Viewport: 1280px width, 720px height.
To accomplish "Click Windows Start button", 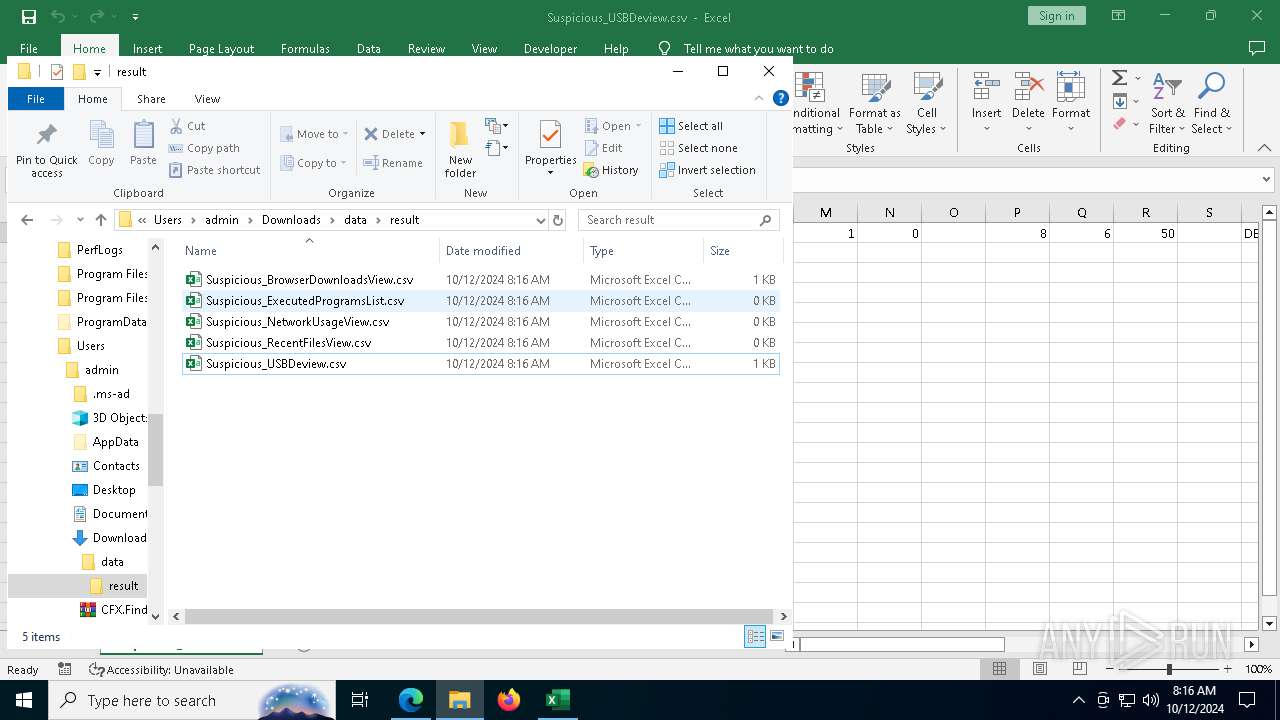I will 24,700.
